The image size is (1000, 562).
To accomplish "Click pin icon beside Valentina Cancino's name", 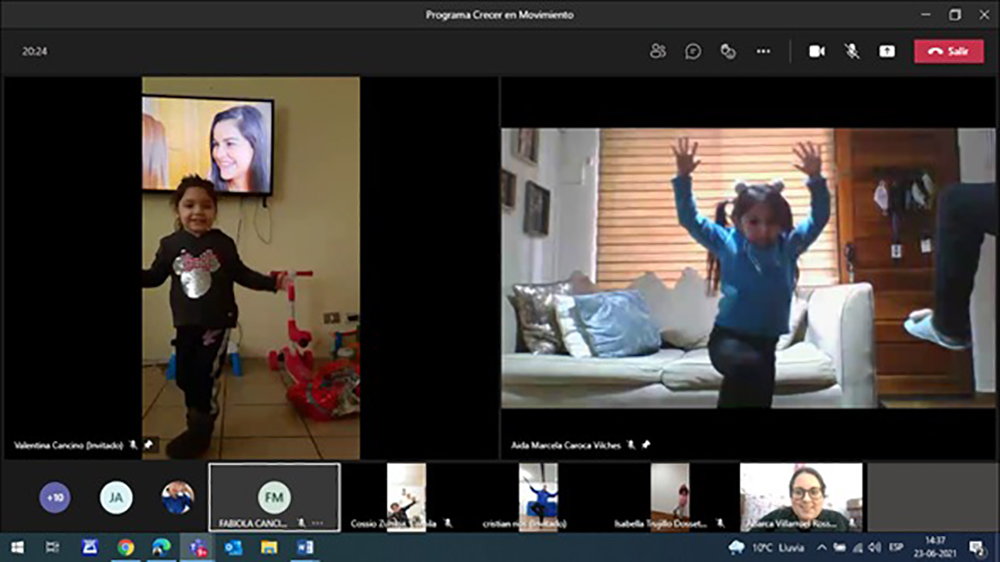I will pyautogui.click(x=149, y=445).
